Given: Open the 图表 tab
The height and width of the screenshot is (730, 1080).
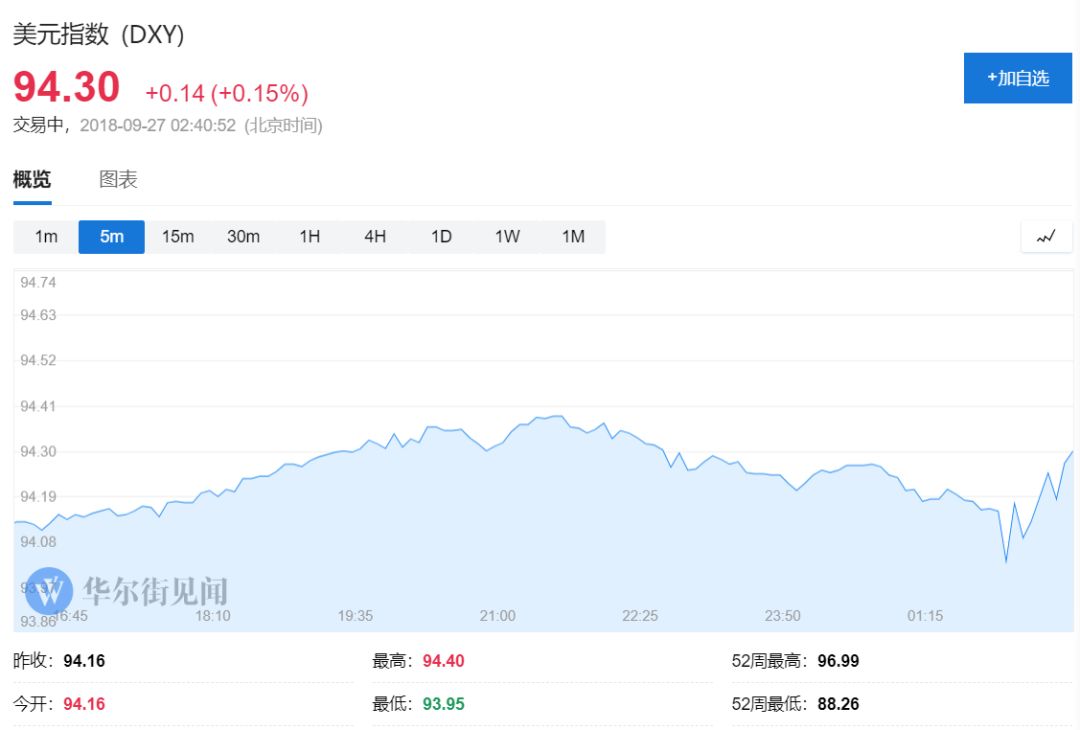Looking at the screenshot, I should click(x=118, y=180).
